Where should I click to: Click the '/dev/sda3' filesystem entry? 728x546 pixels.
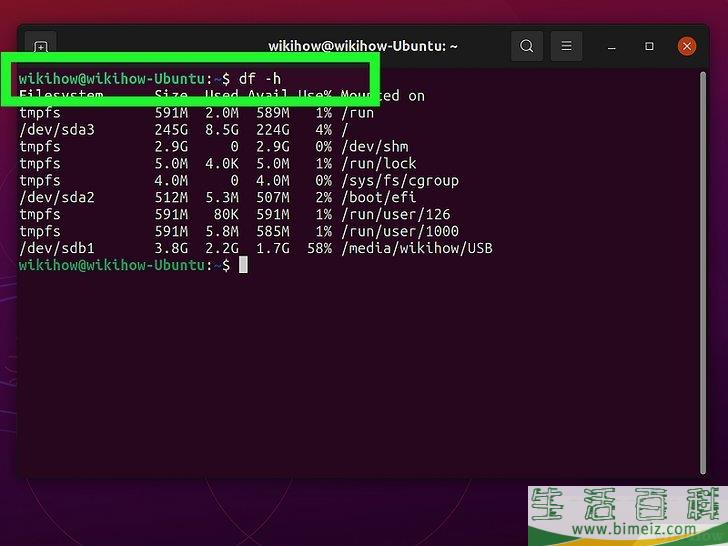[57, 130]
